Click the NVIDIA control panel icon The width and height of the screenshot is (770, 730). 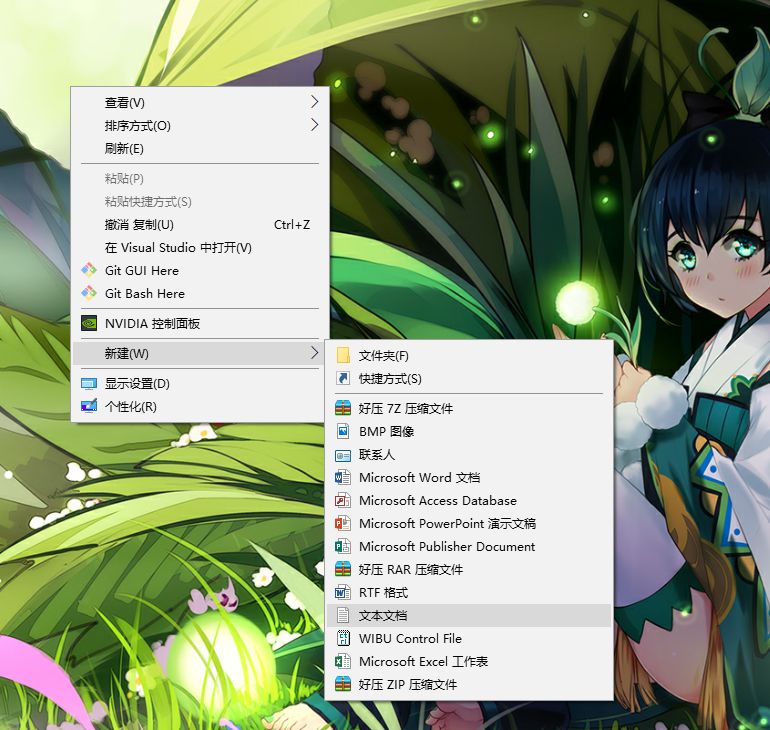click(x=89, y=323)
